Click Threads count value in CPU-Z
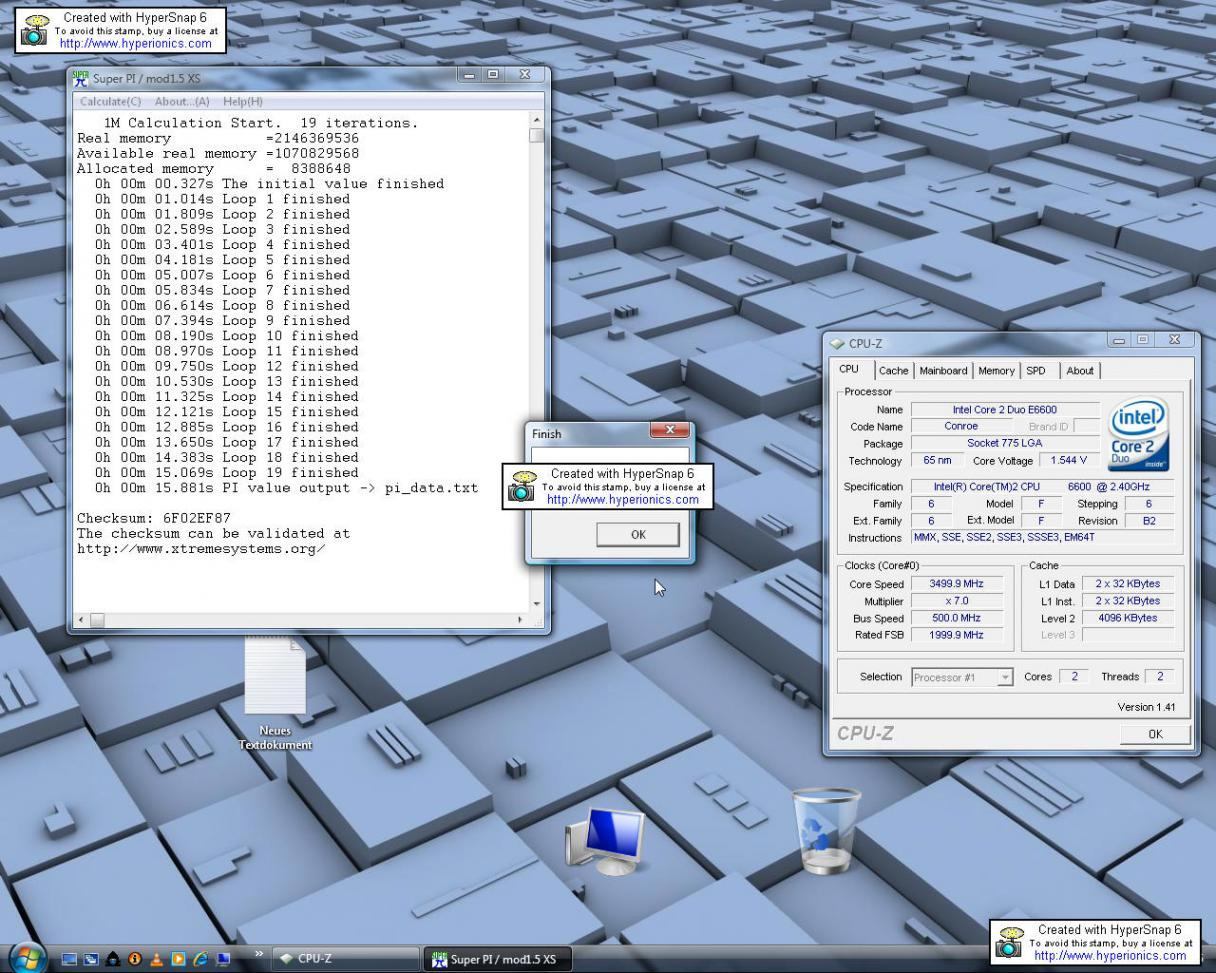The image size is (1216, 973). pos(1160,677)
